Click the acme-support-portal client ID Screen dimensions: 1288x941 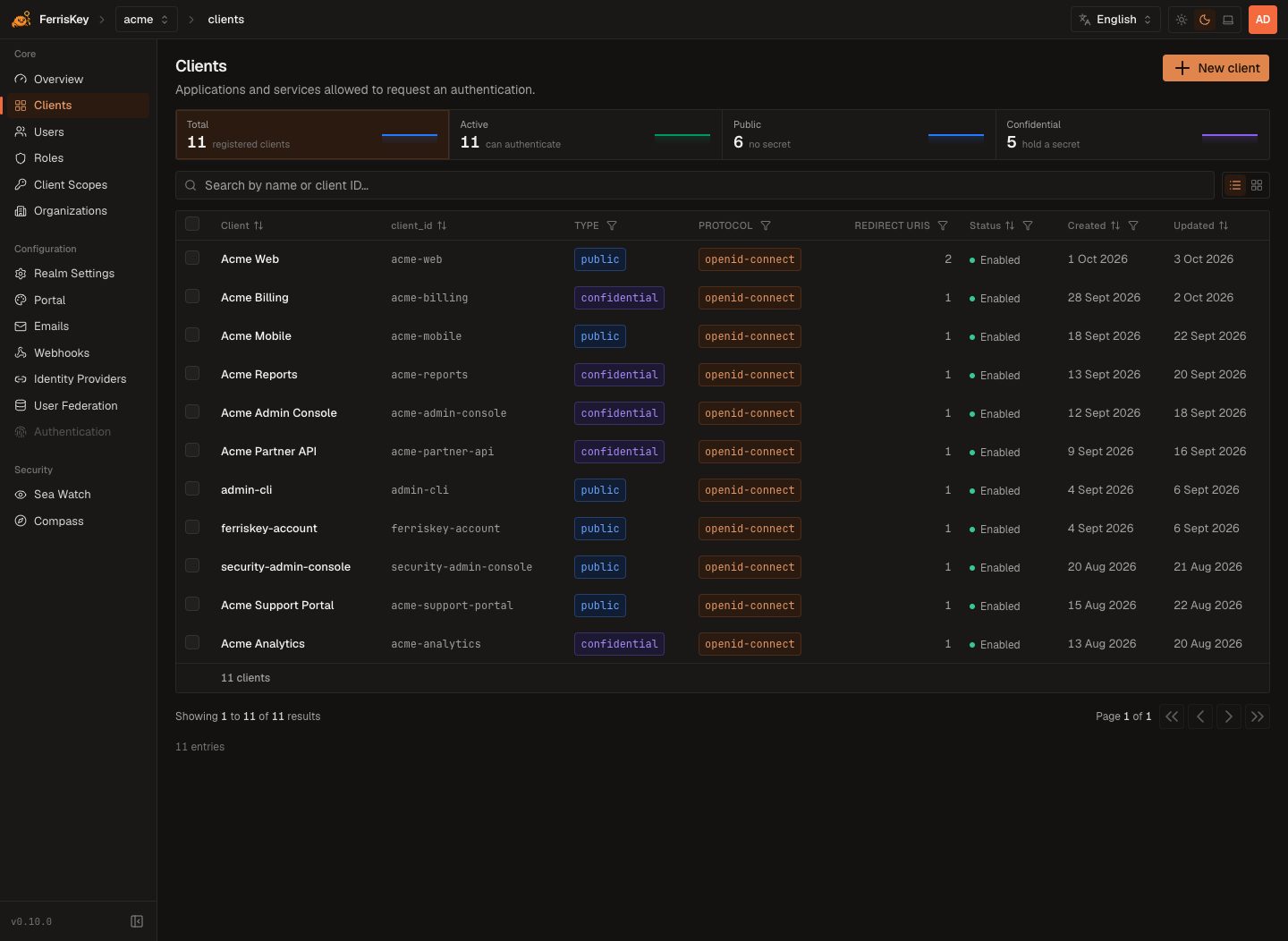point(452,606)
